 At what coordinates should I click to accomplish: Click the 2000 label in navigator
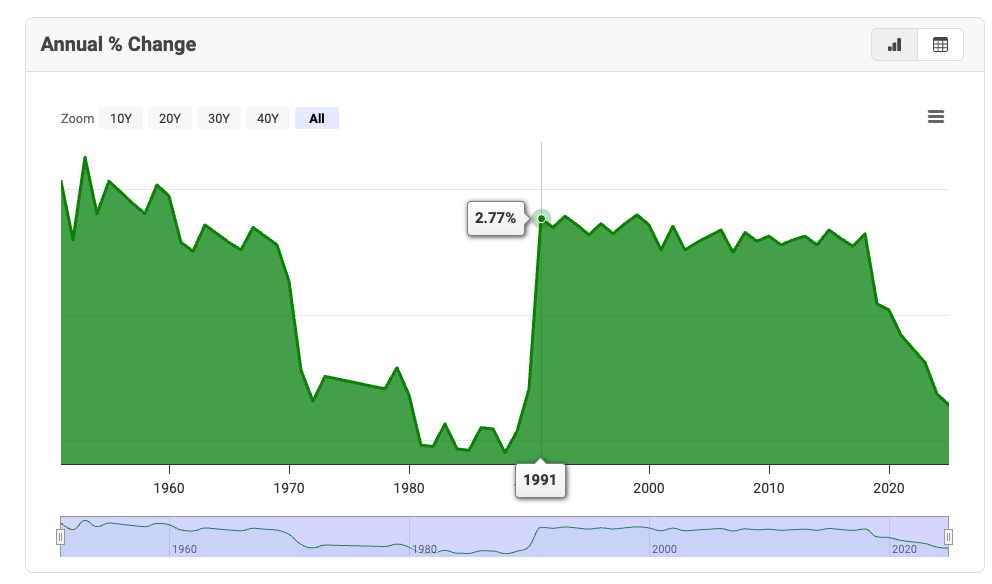click(664, 549)
